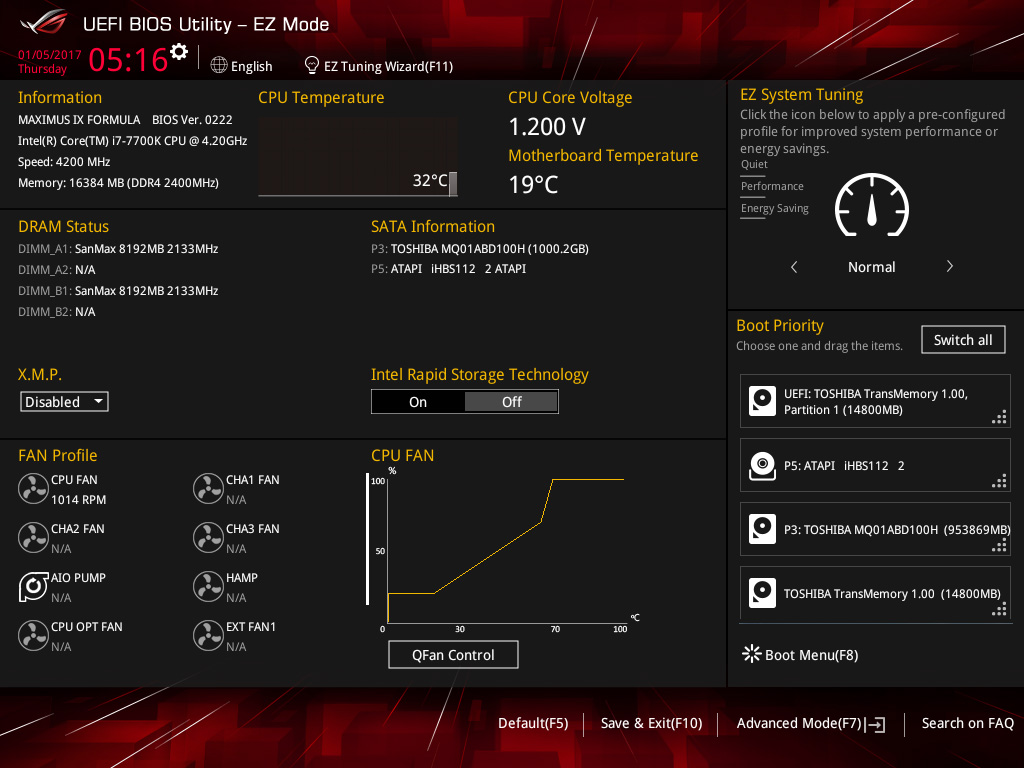The height and width of the screenshot is (768, 1024).
Task: Open Search on FAQ
Action: pos(967,723)
